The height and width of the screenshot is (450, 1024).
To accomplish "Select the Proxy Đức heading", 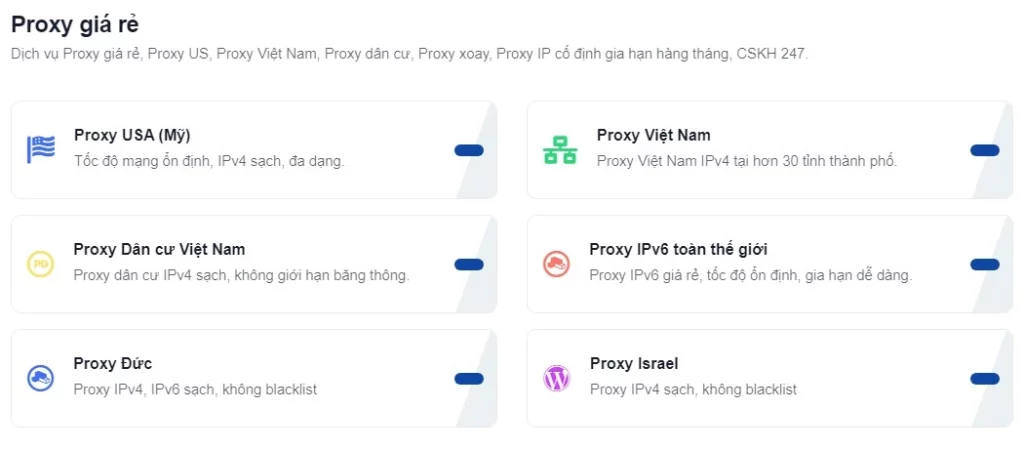I will (x=113, y=363).
